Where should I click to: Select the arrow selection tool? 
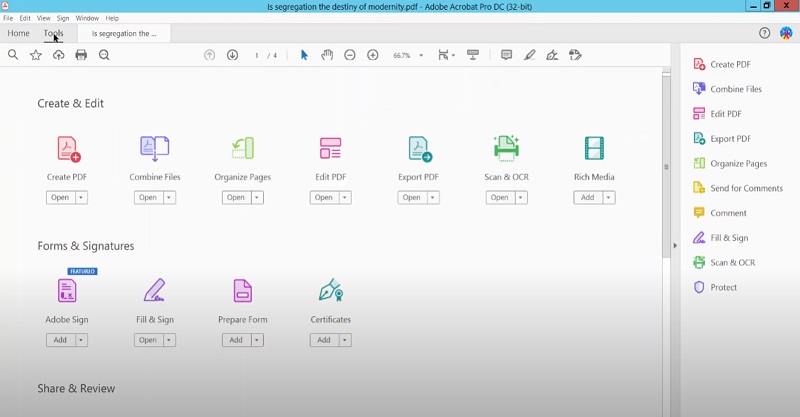304,55
